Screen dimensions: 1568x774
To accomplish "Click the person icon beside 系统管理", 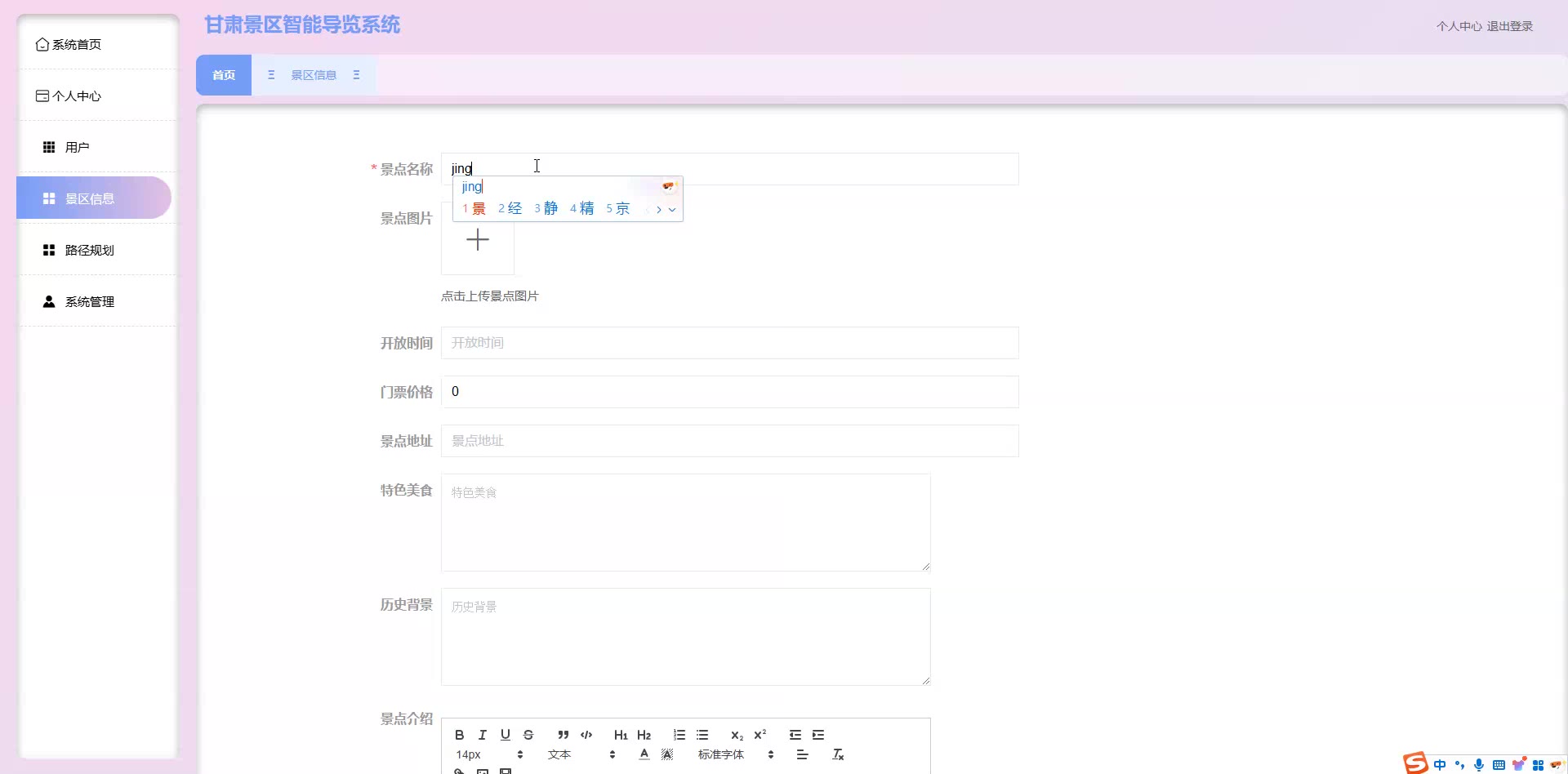I will coord(49,301).
